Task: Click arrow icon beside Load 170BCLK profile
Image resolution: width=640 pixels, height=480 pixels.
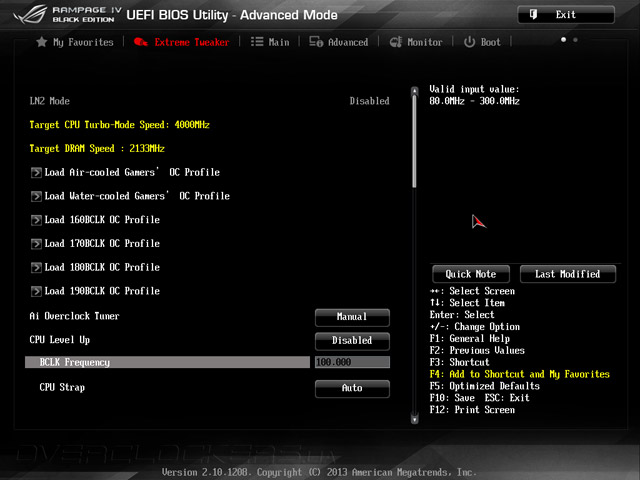Action: click(36, 244)
